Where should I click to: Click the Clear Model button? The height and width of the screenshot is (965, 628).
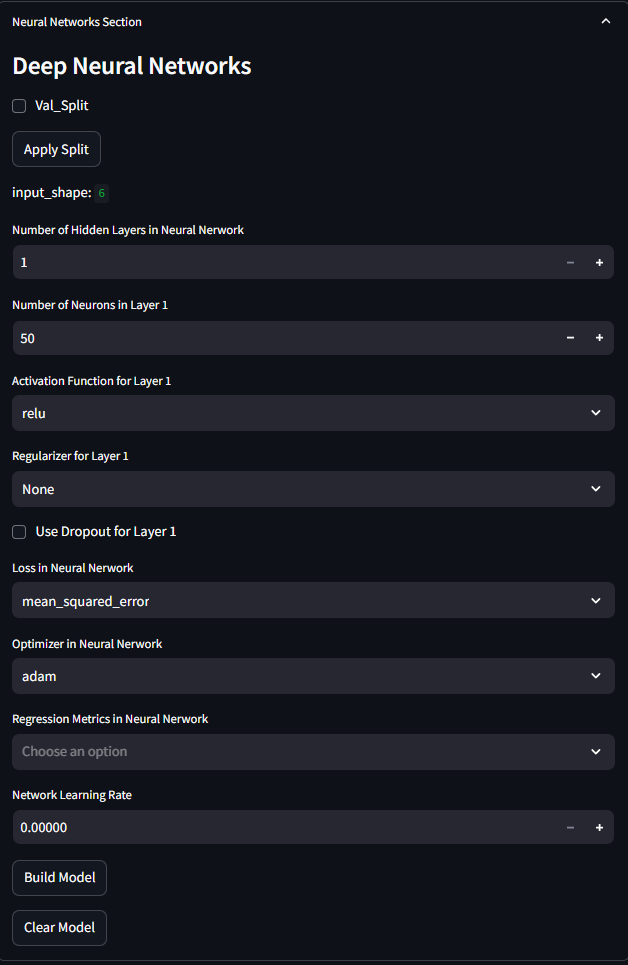tap(59, 927)
